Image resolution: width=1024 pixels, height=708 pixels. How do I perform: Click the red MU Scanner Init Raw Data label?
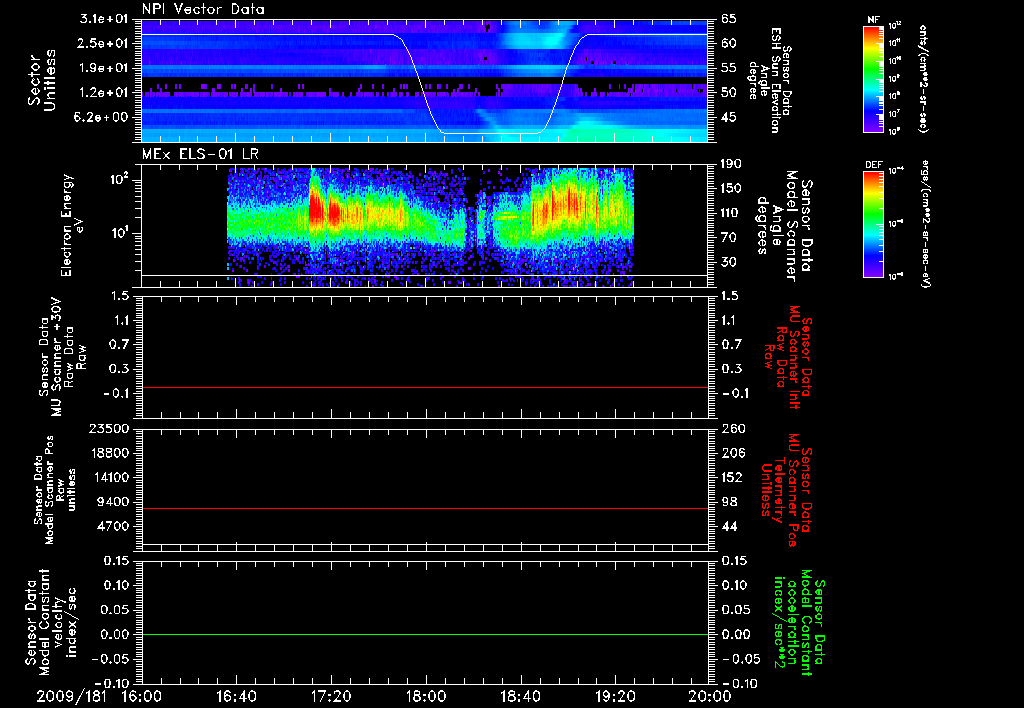(x=787, y=357)
